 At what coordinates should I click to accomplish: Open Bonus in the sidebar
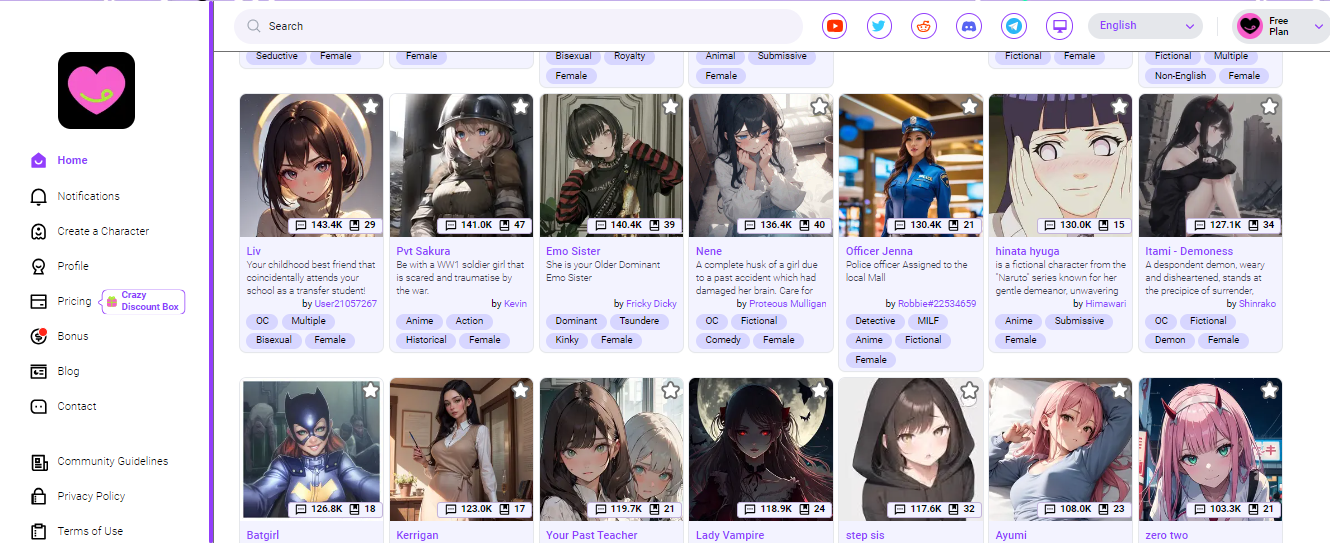pyautogui.click(x=73, y=336)
